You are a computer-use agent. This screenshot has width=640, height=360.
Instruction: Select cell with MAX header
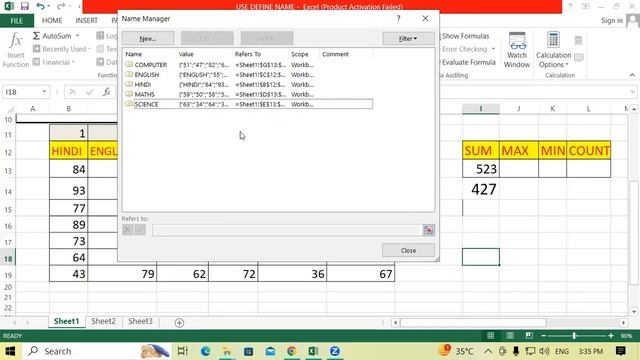pos(519,151)
